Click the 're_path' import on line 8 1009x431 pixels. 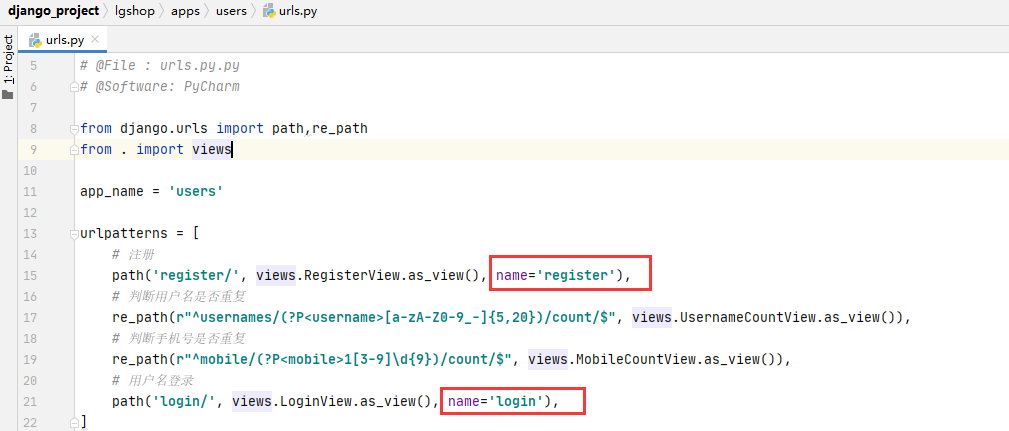tap(340, 129)
